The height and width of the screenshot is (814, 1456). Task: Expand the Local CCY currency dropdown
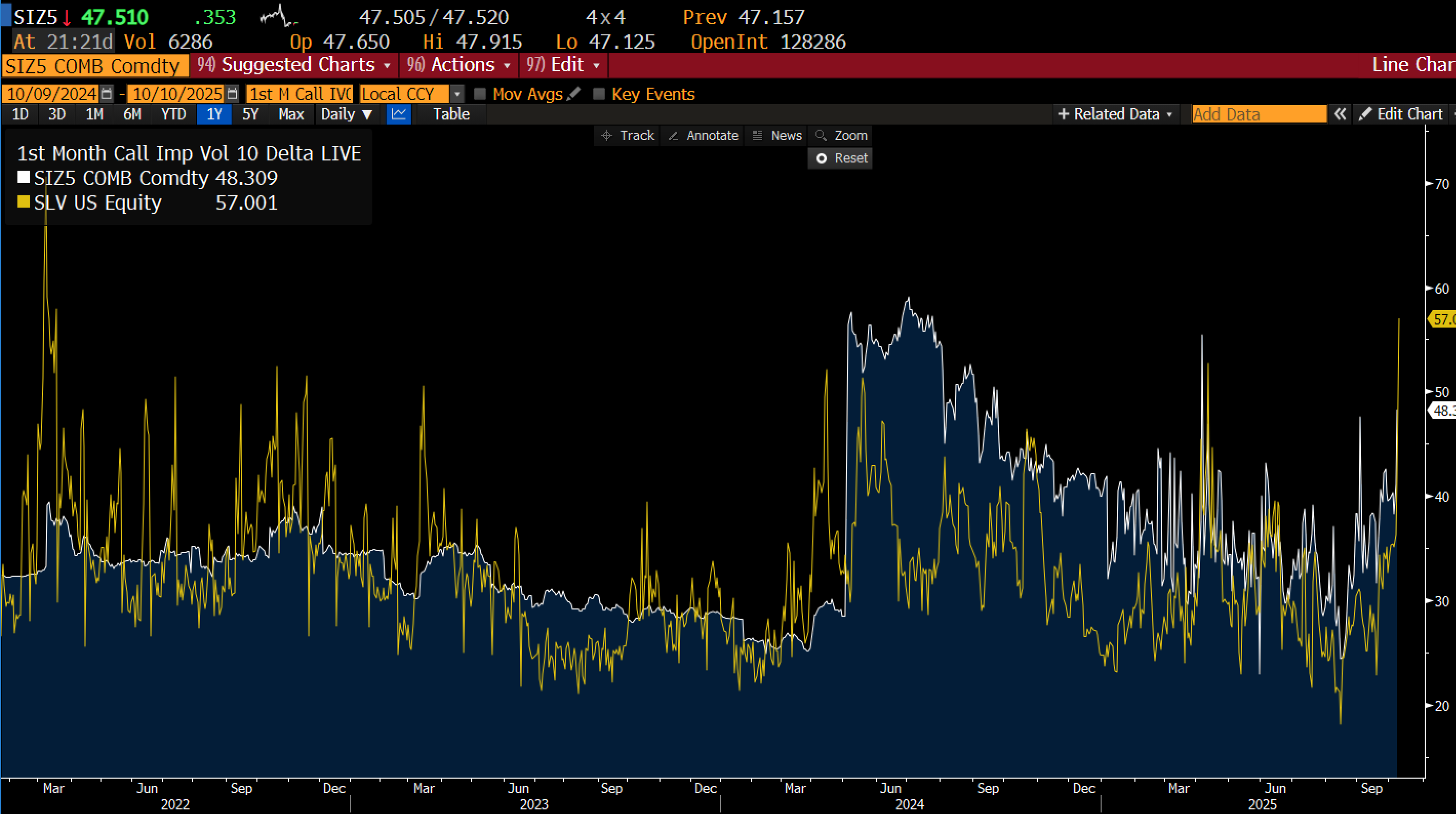click(x=457, y=94)
